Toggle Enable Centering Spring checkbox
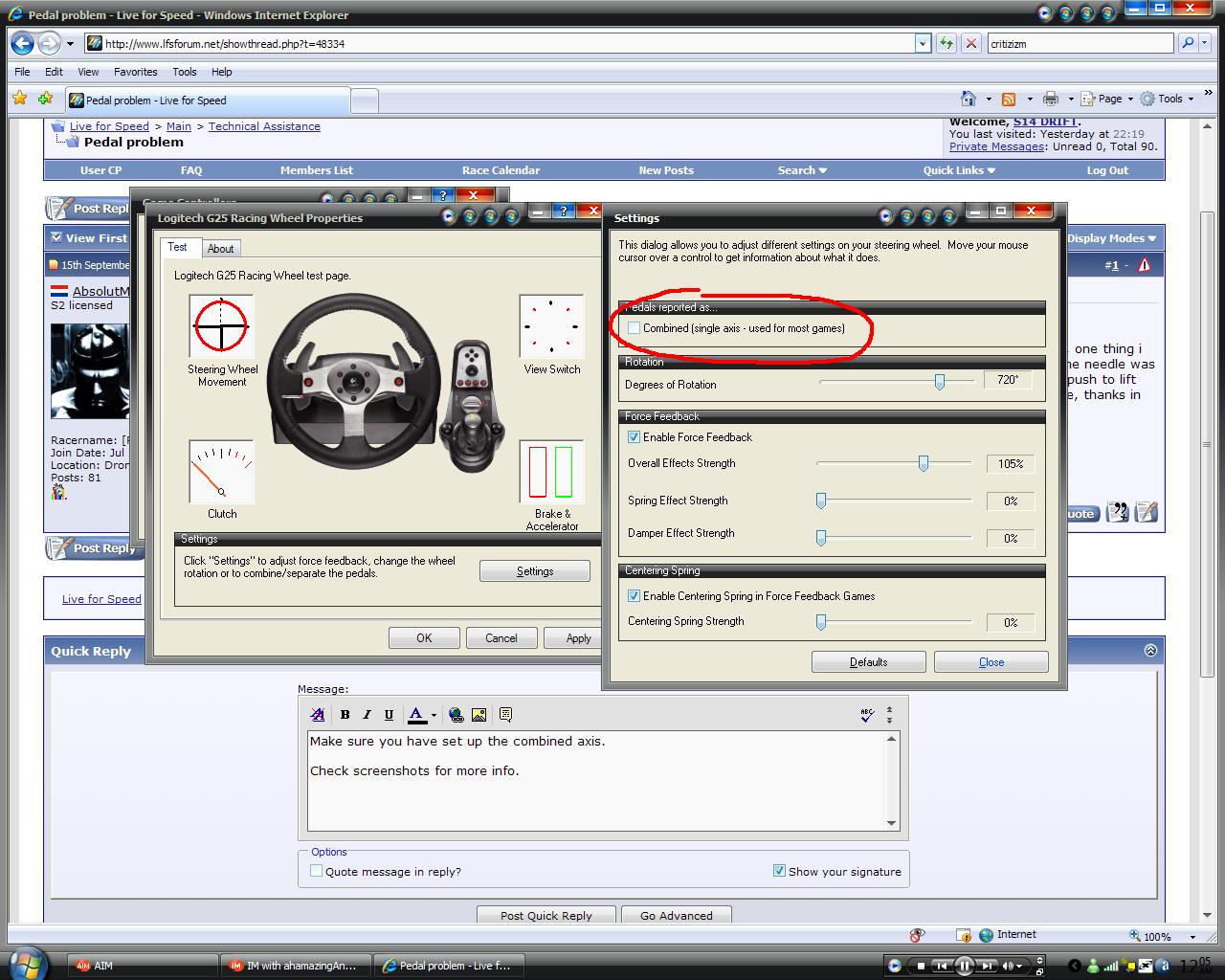The width and height of the screenshot is (1225, 980). pyautogui.click(x=634, y=596)
